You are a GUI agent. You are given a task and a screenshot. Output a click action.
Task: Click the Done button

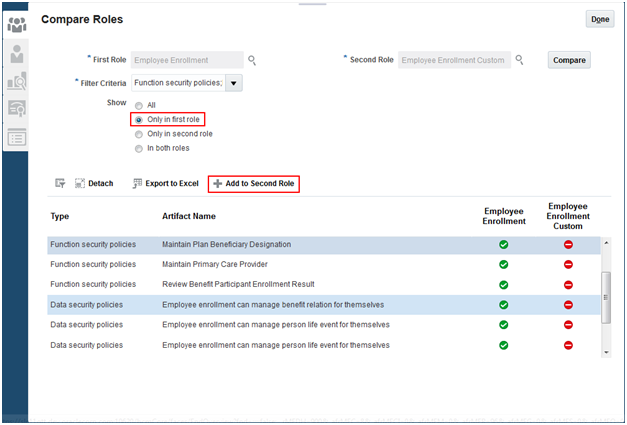point(600,19)
